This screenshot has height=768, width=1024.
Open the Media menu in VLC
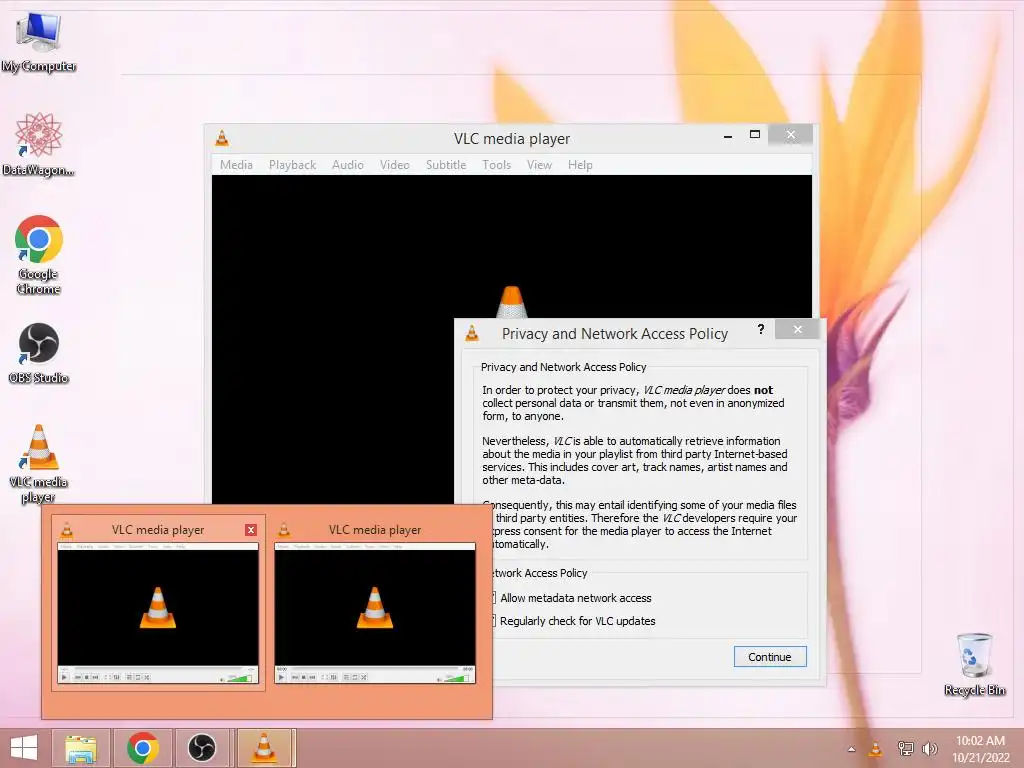(236, 165)
